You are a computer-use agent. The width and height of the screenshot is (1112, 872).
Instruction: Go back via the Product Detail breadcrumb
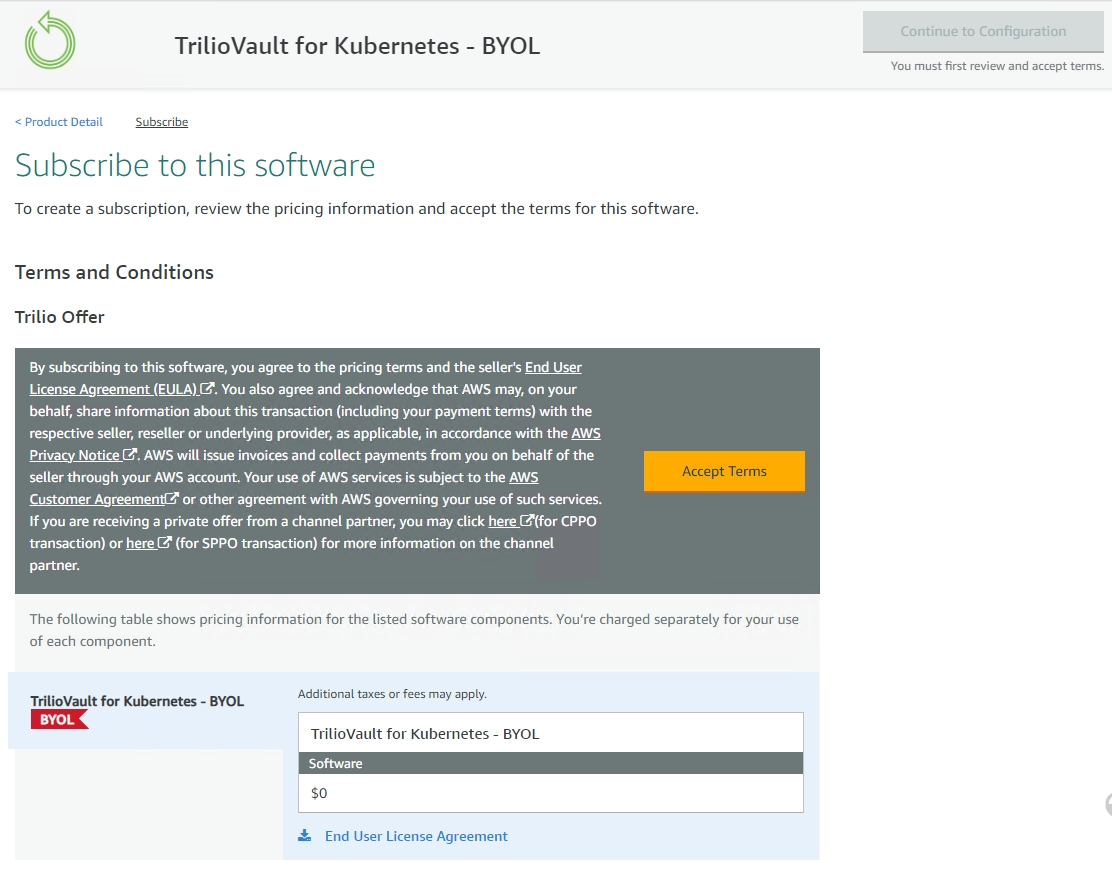(59, 122)
